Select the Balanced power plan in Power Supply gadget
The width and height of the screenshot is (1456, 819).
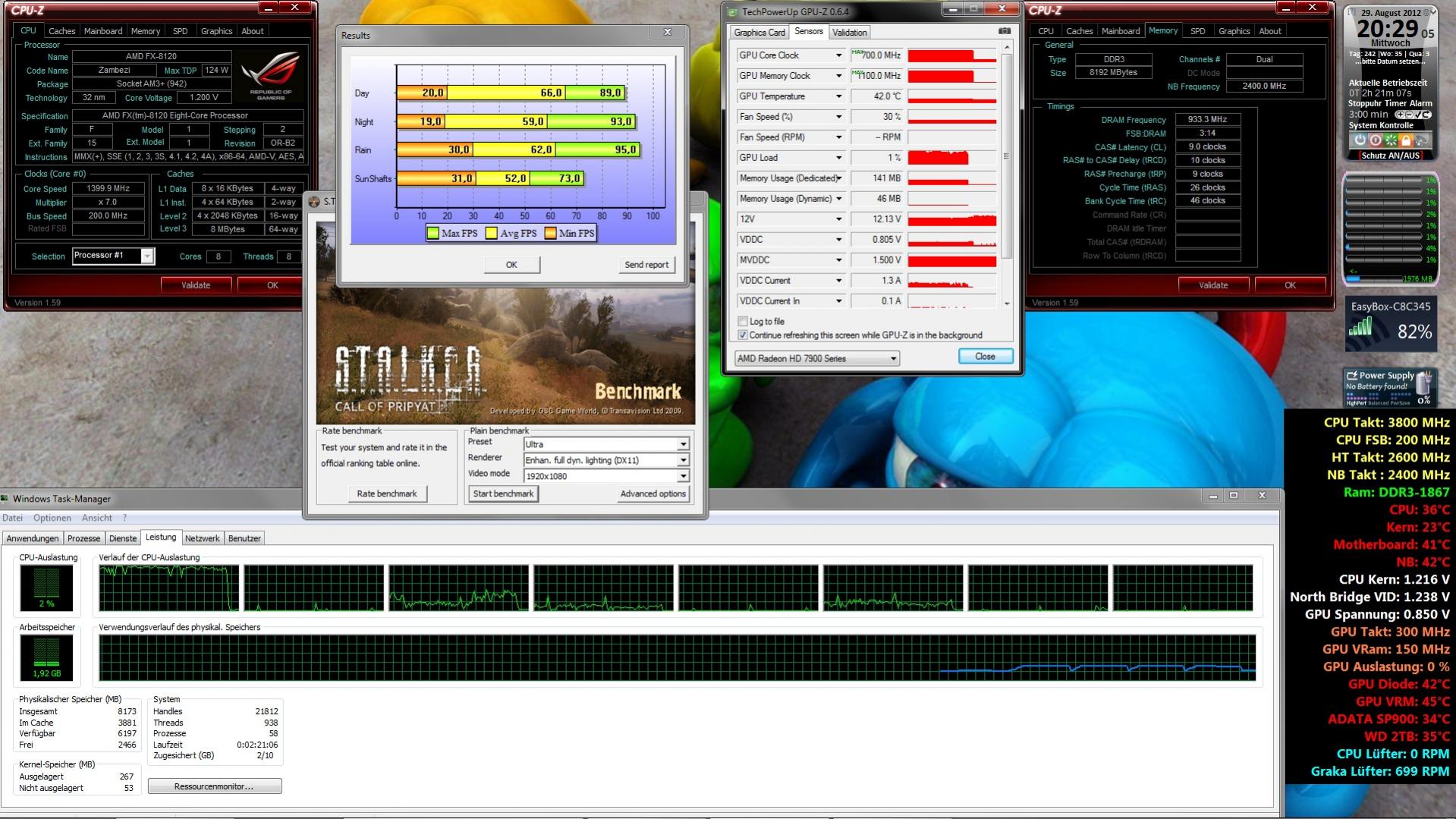click(1379, 403)
